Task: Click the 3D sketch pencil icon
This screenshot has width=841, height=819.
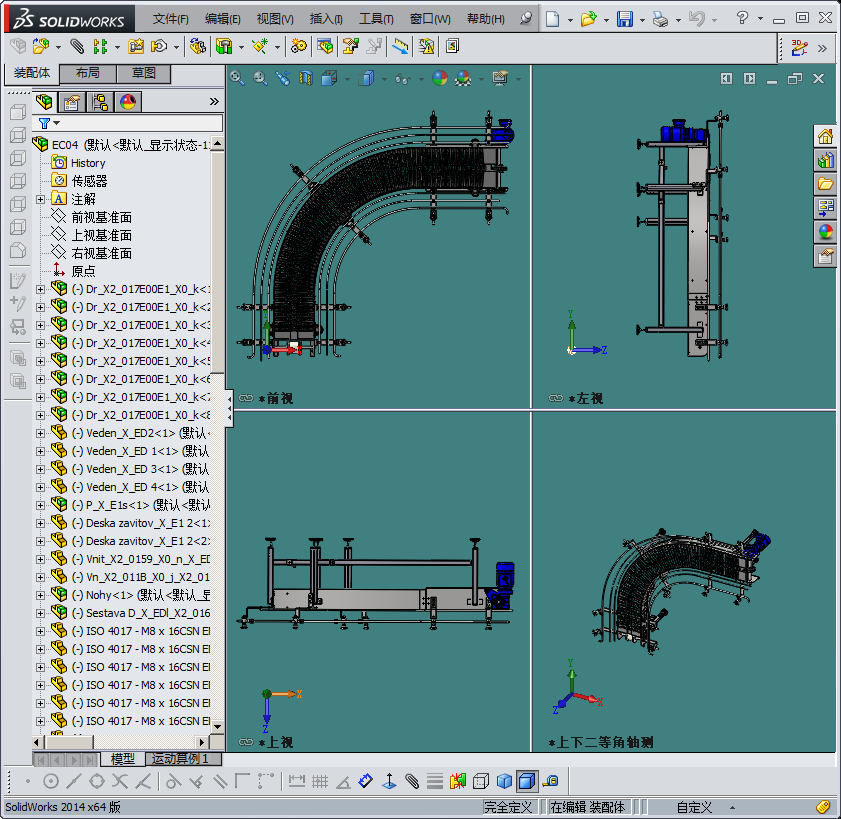Action: 799,48
